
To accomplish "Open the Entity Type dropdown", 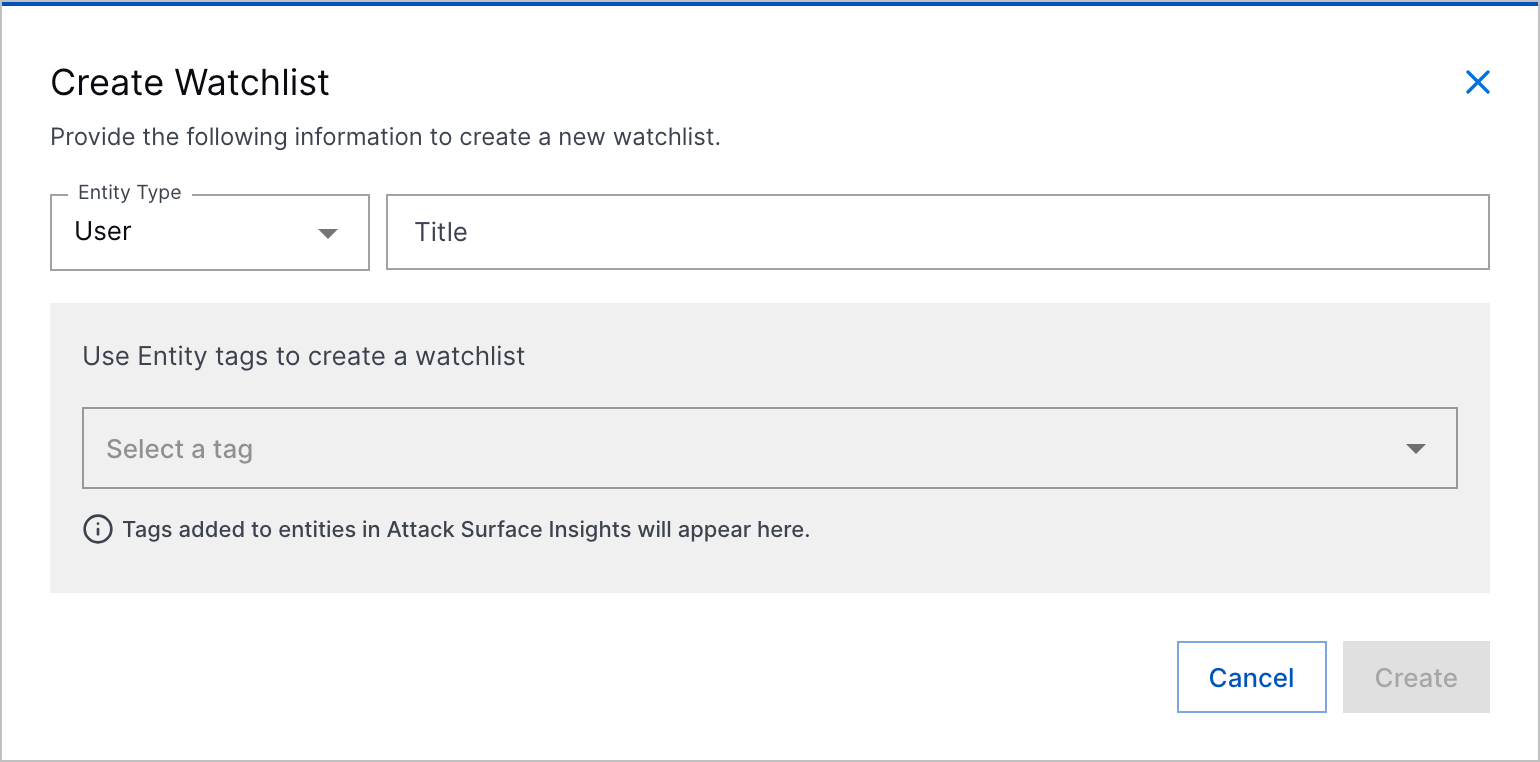I will [x=210, y=232].
